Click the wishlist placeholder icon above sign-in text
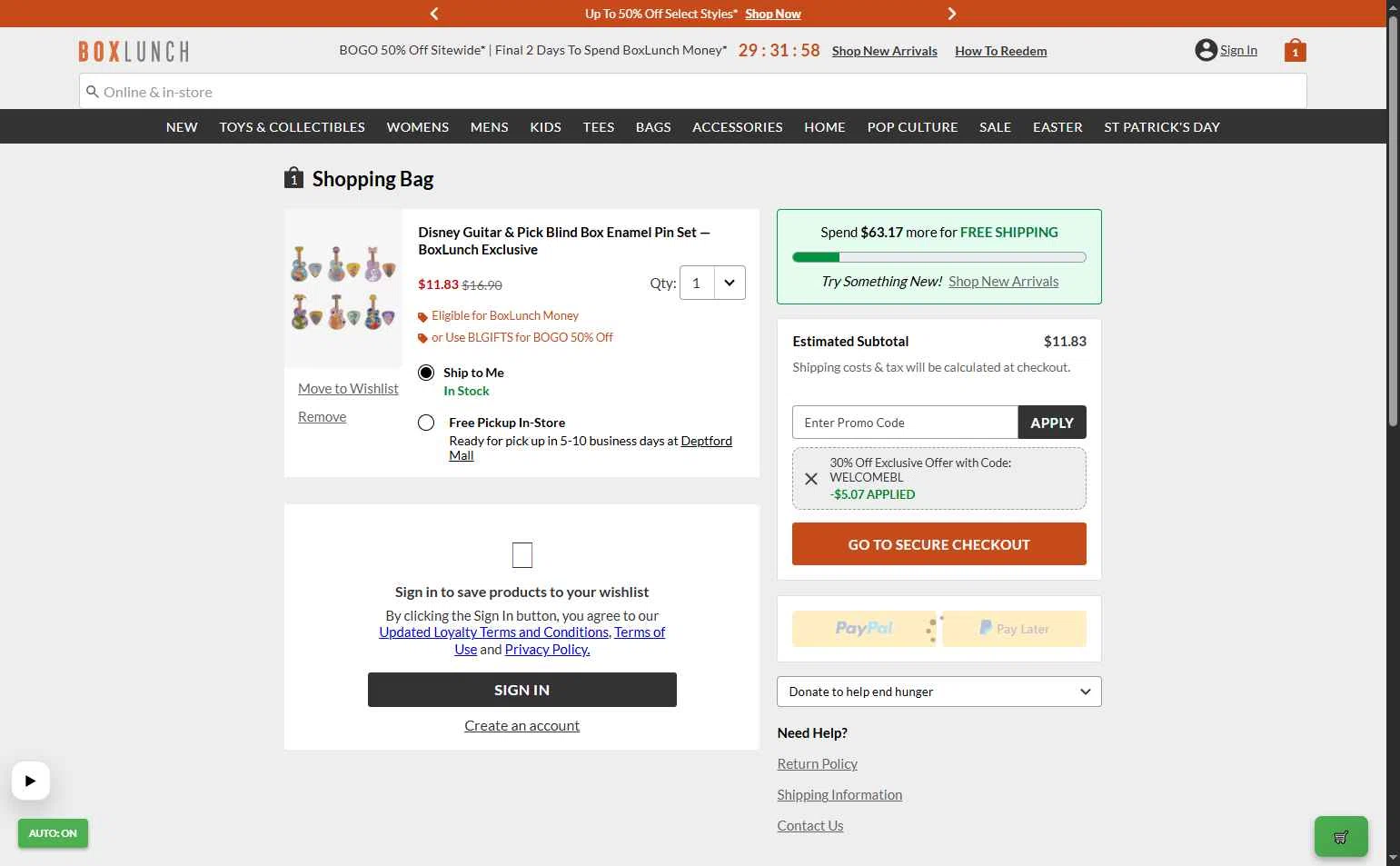Screen dimensions: 1400x866 pos(522,554)
